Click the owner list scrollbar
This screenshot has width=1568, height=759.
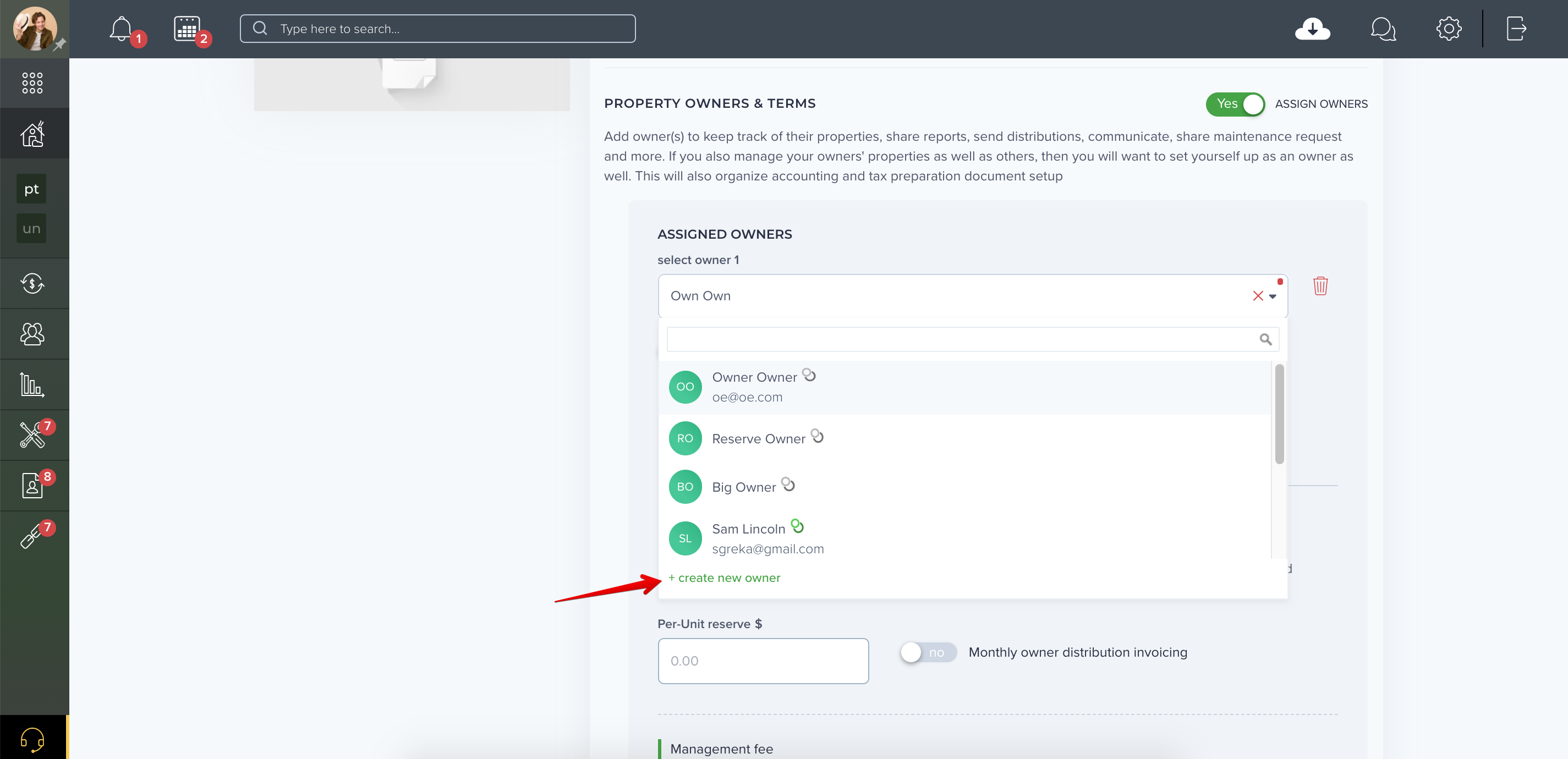click(x=1279, y=414)
